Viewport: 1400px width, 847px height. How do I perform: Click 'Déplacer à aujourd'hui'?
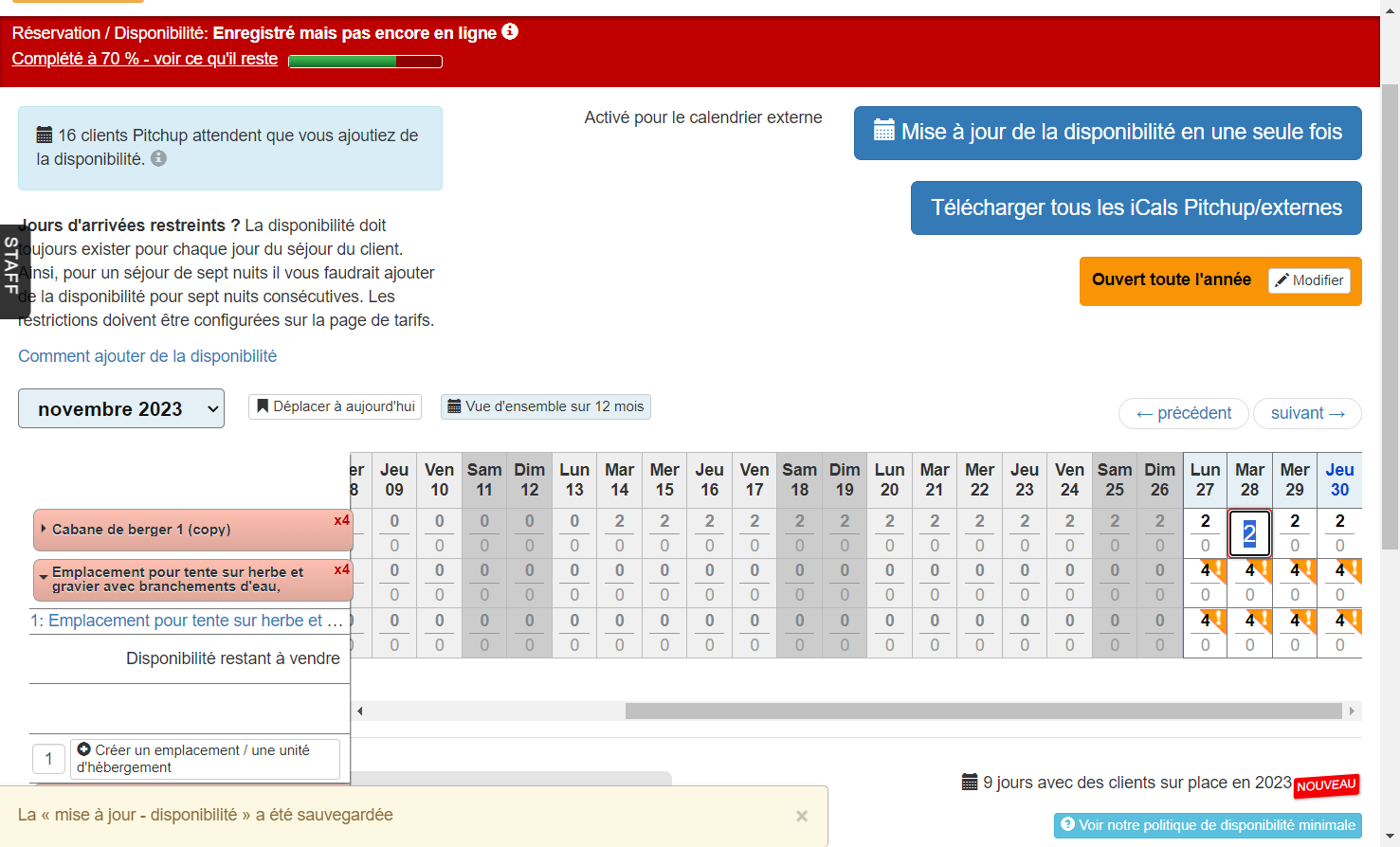coord(336,406)
